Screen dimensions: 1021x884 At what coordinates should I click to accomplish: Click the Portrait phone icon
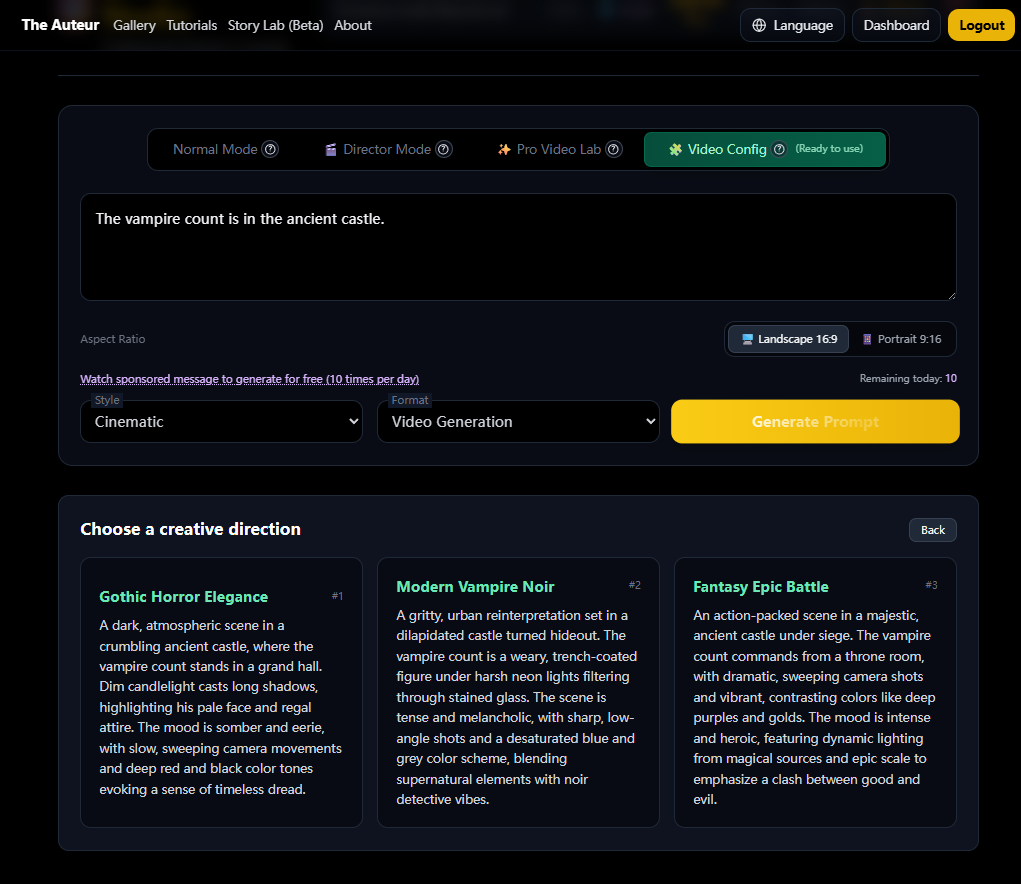pos(867,339)
